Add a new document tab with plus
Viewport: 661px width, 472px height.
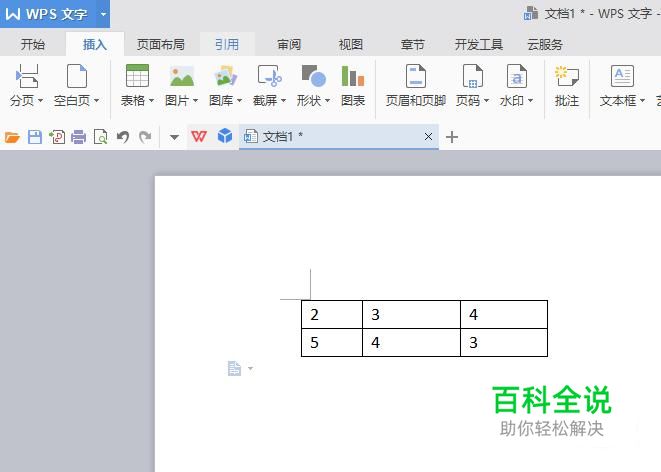point(452,137)
